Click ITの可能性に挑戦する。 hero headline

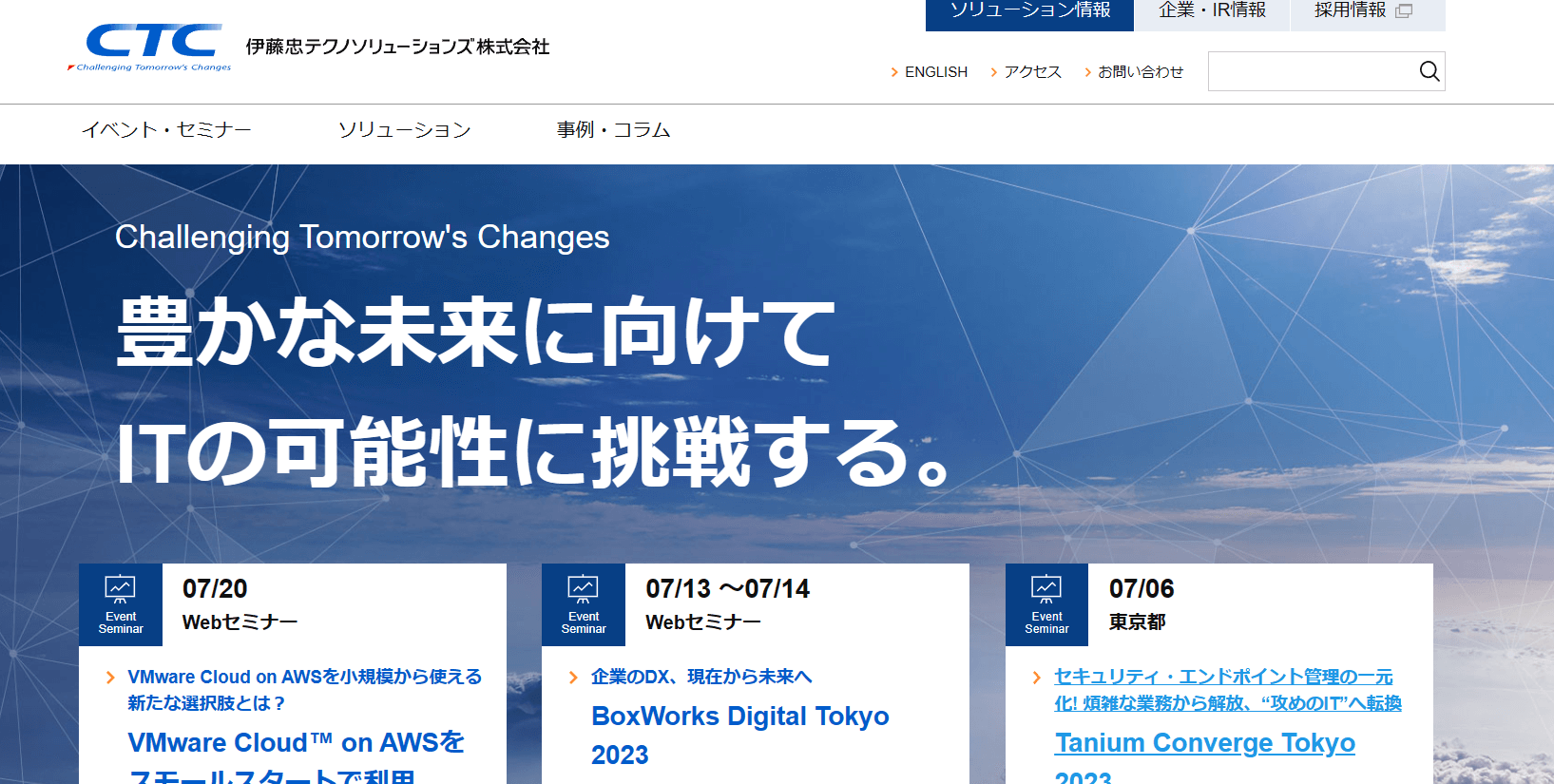tap(532, 451)
